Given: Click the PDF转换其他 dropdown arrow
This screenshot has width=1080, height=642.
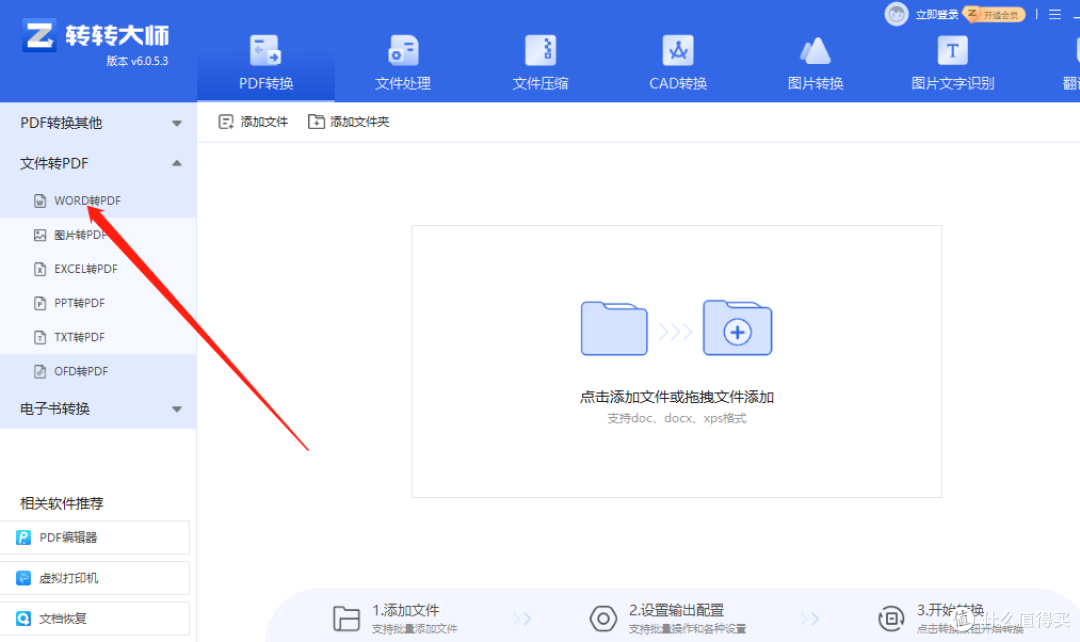Looking at the screenshot, I should pos(177,123).
